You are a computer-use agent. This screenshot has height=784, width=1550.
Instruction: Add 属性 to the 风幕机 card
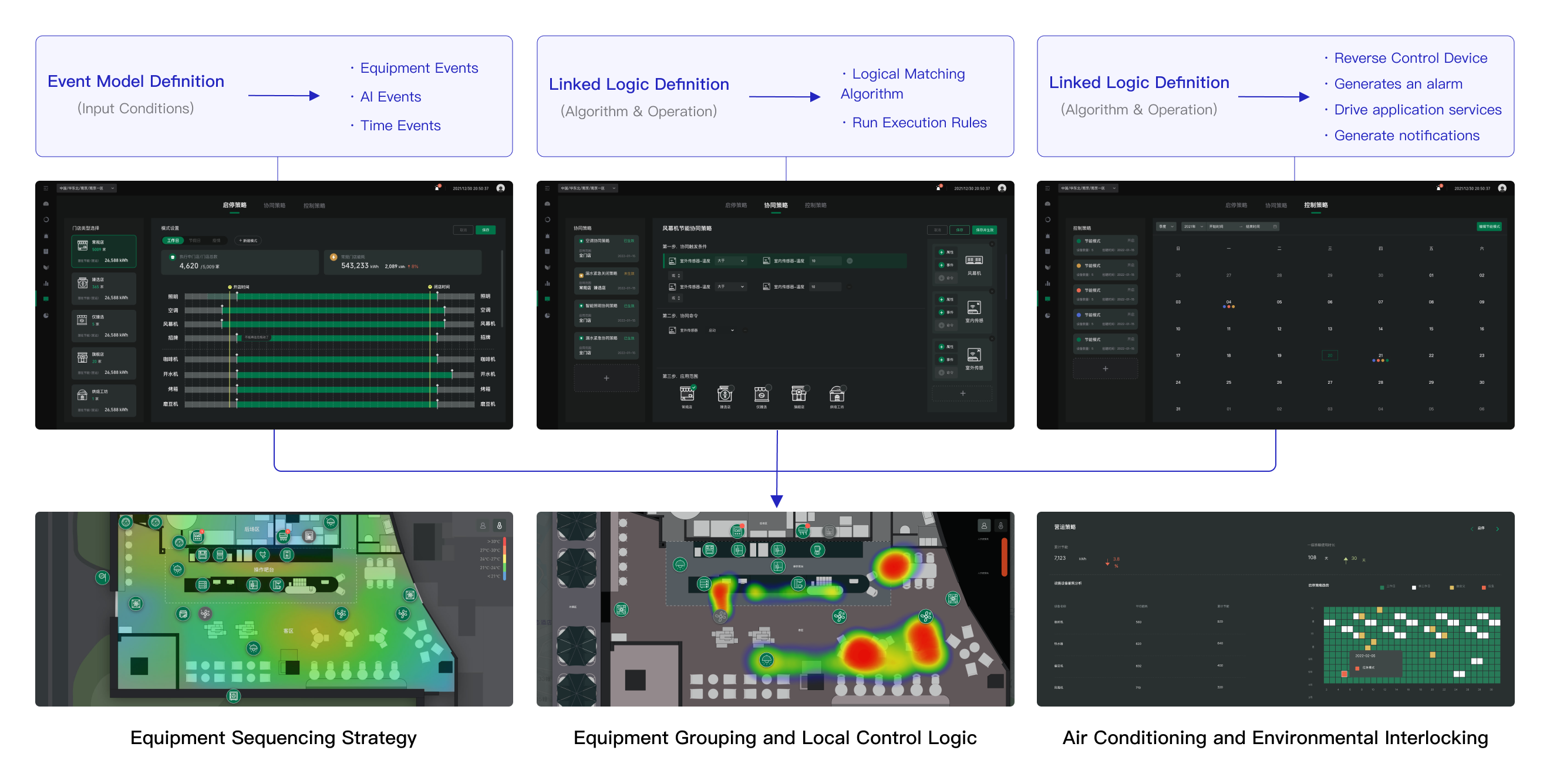click(x=942, y=252)
